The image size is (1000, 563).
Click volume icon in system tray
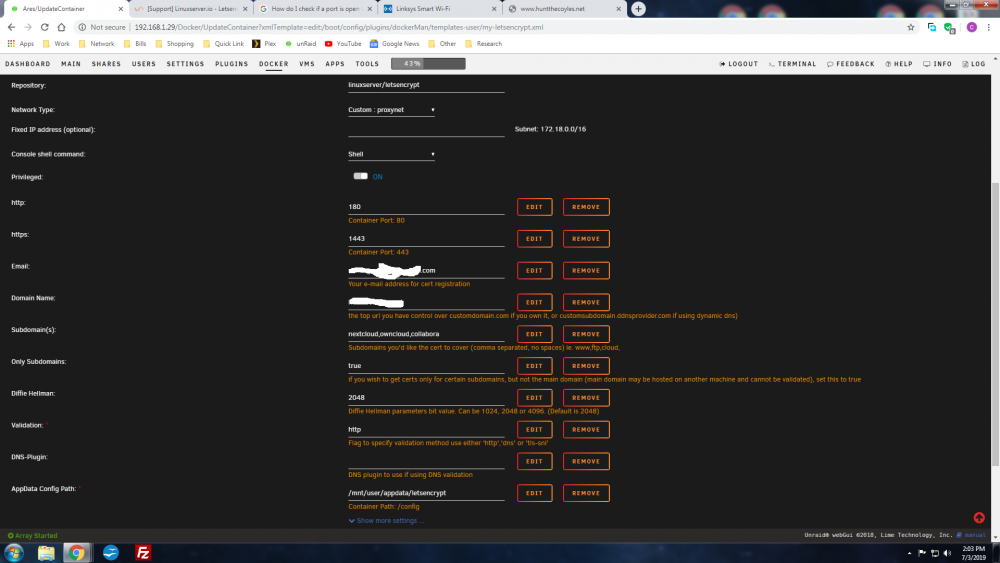coord(947,553)
